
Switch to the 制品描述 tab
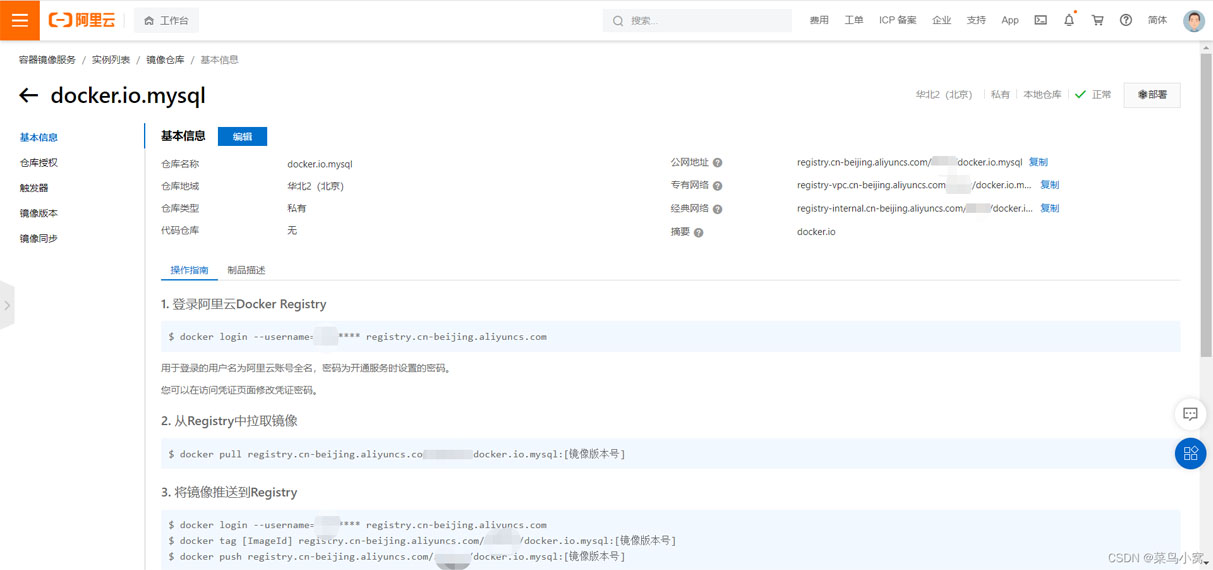[246, 270]
